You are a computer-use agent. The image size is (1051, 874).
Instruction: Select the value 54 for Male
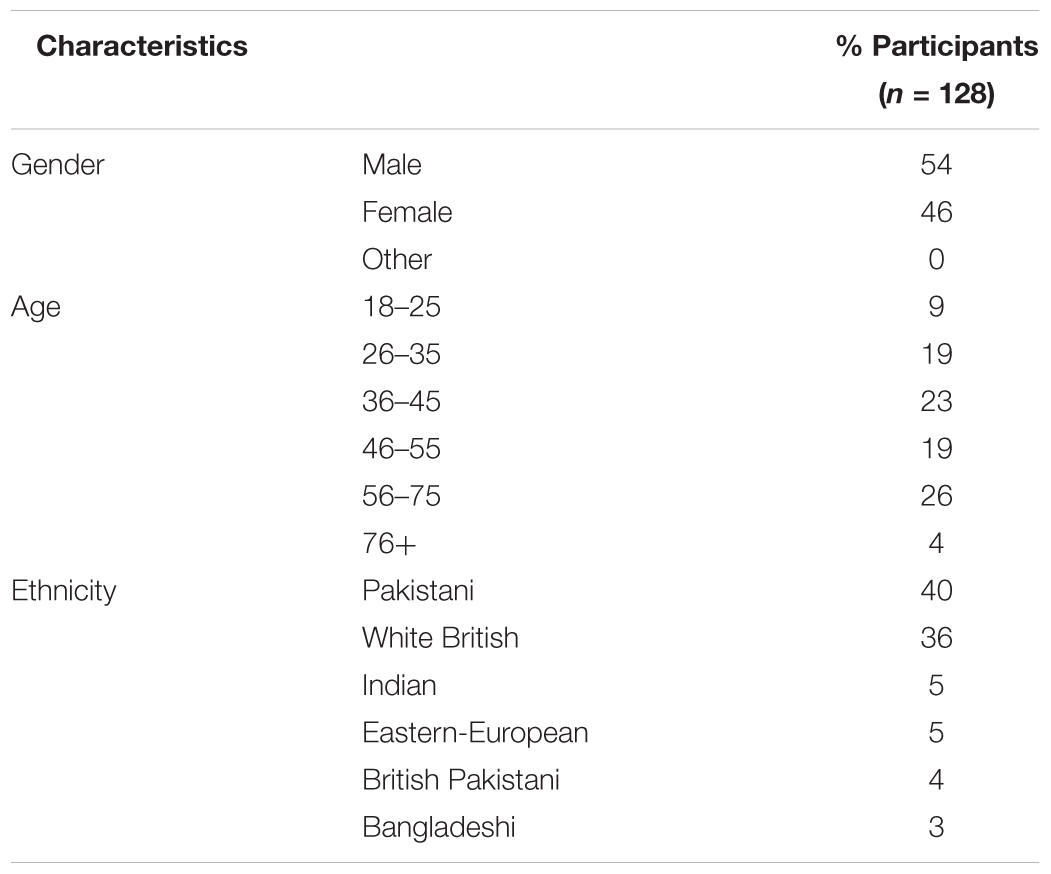click(x=936, y=165)
